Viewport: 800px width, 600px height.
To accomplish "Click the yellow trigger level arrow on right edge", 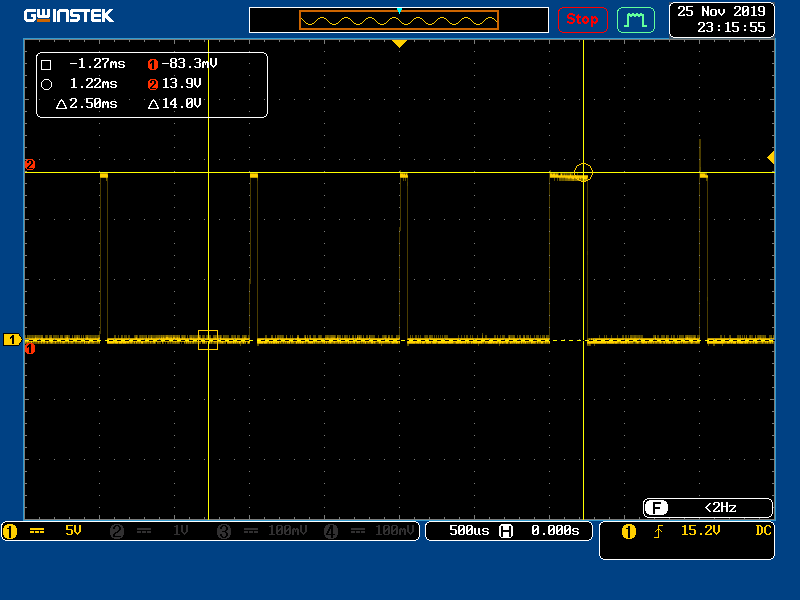I will [770, 158].
